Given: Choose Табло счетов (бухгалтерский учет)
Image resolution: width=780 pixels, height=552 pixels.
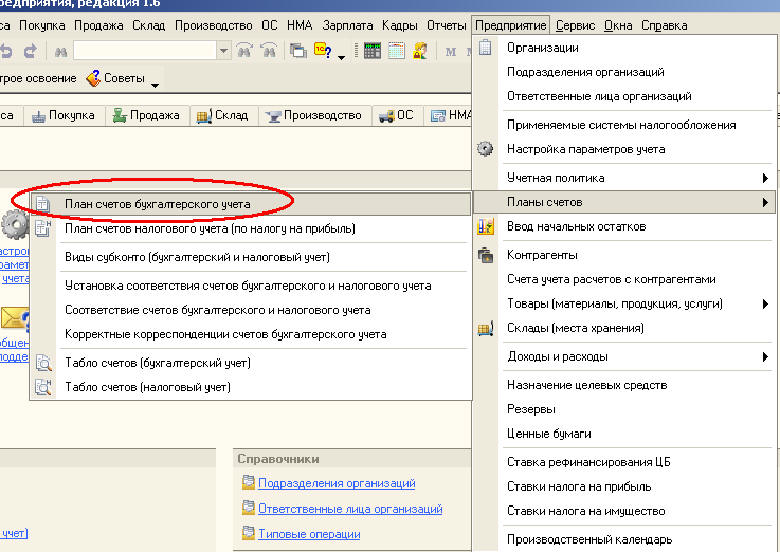Looking at the screenshot, I should pos(157,363).
